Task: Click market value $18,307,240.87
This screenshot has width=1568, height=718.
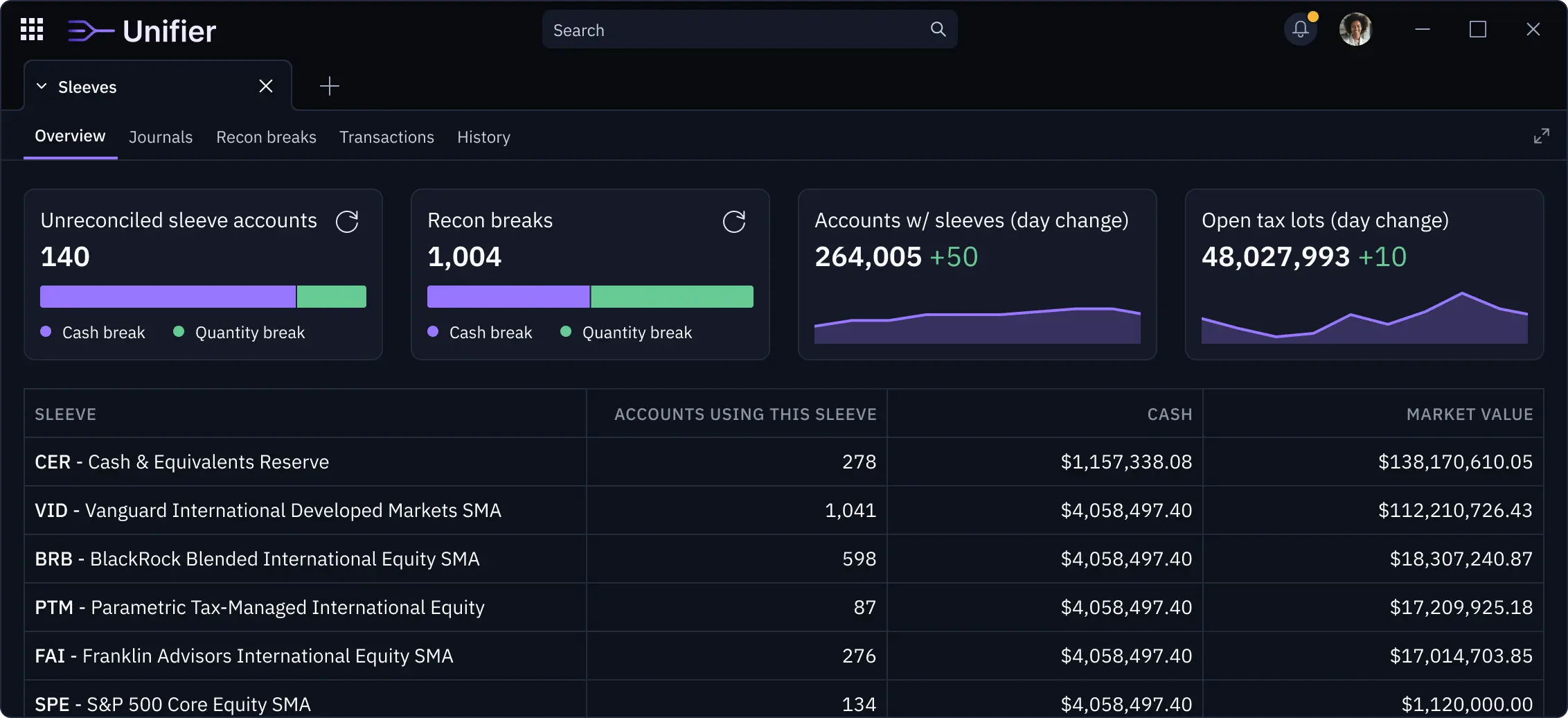Action: [x=1461, y=559]
